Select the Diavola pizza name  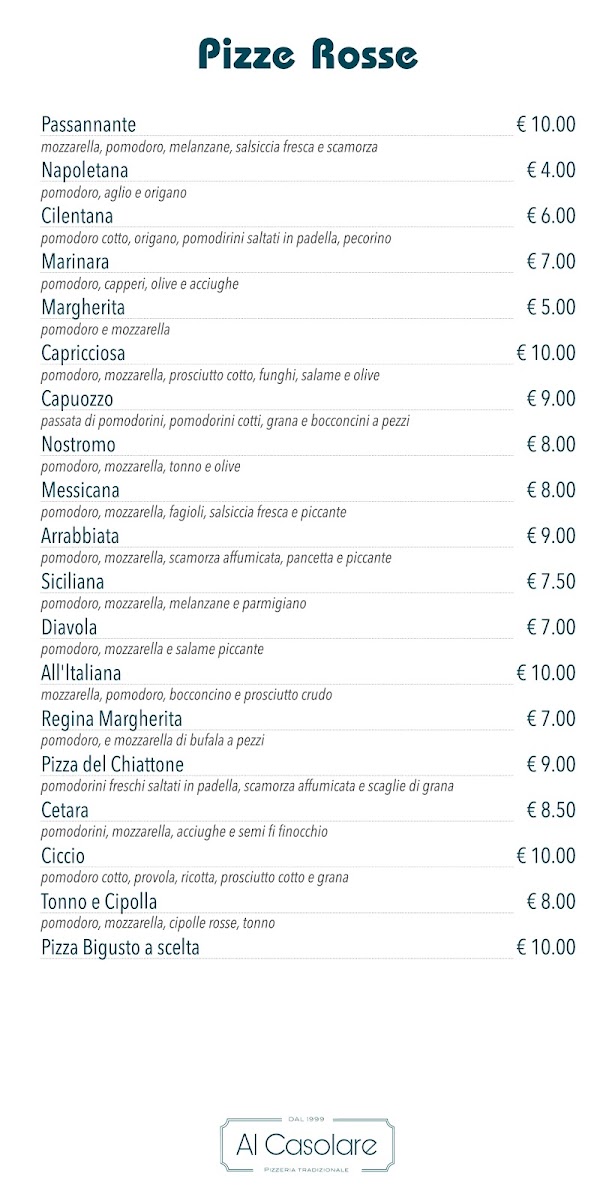click(69, 628)
